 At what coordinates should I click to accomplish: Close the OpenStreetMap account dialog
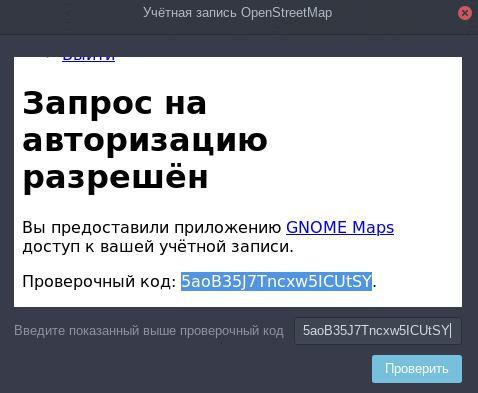pyautogui.click(x=465, y=13)
